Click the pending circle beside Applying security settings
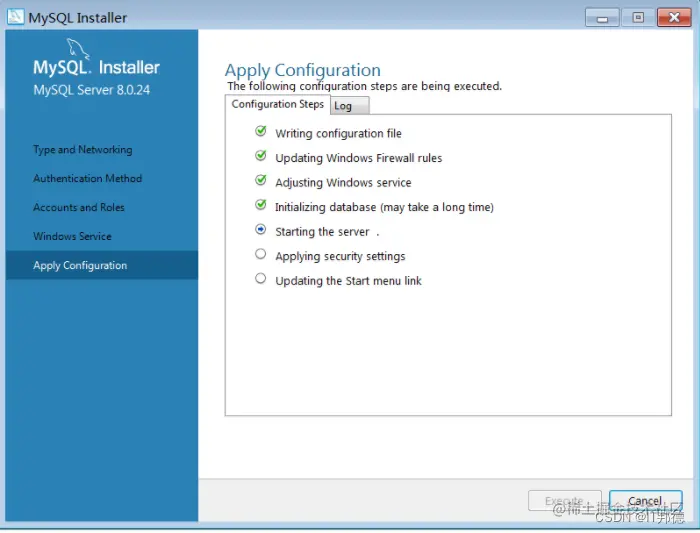 [x=260, y=254]
